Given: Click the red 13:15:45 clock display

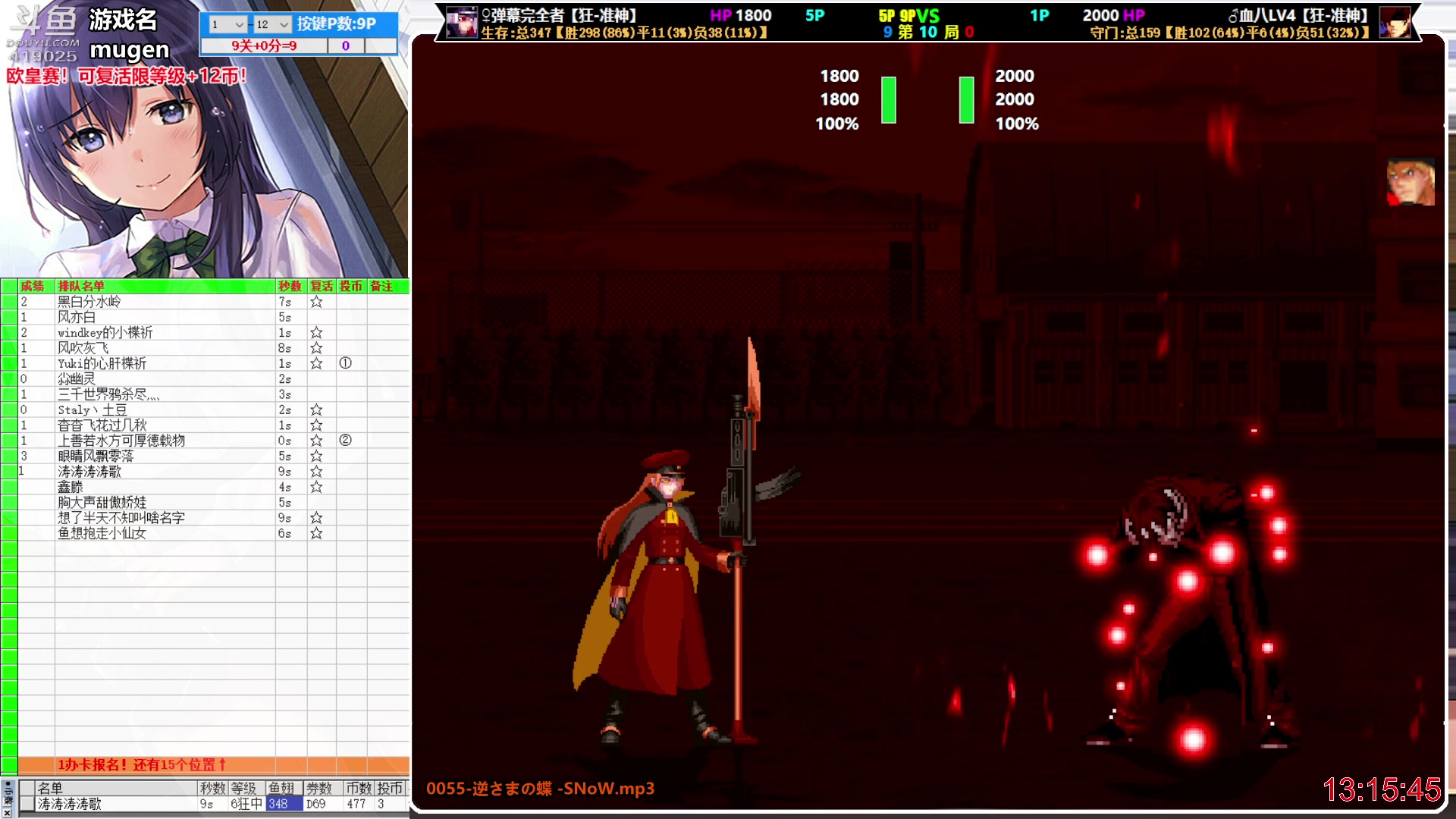Looking at the screenshot, I should [1382, 790].
